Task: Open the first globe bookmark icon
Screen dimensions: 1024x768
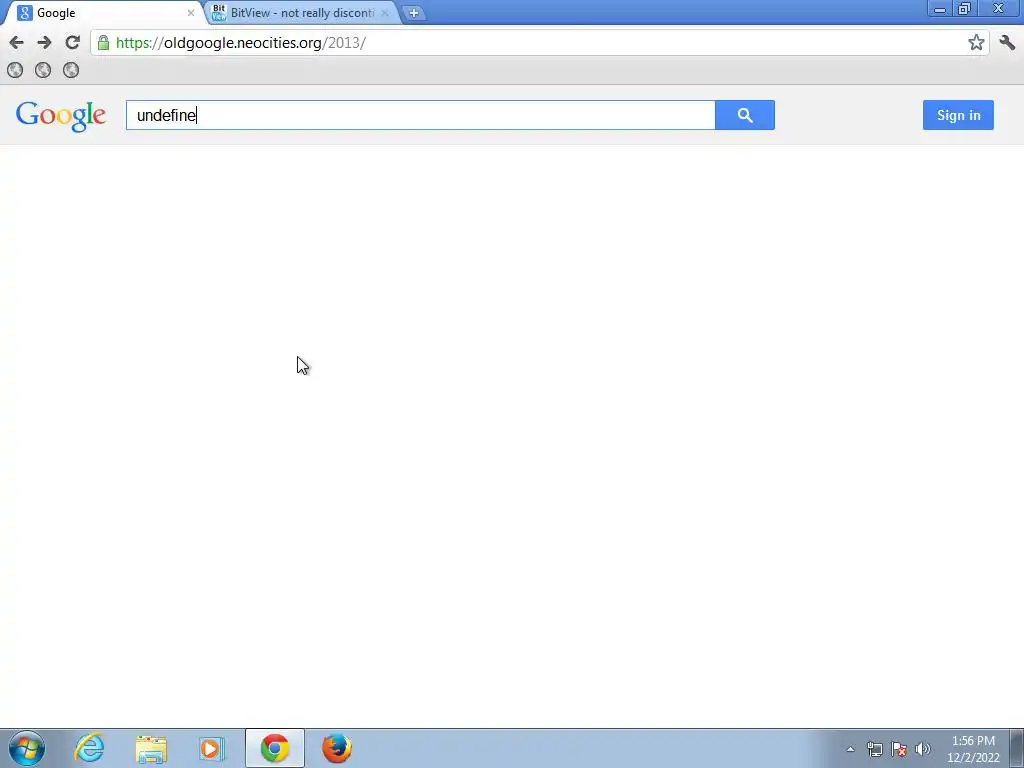Action: pos(15,70)
